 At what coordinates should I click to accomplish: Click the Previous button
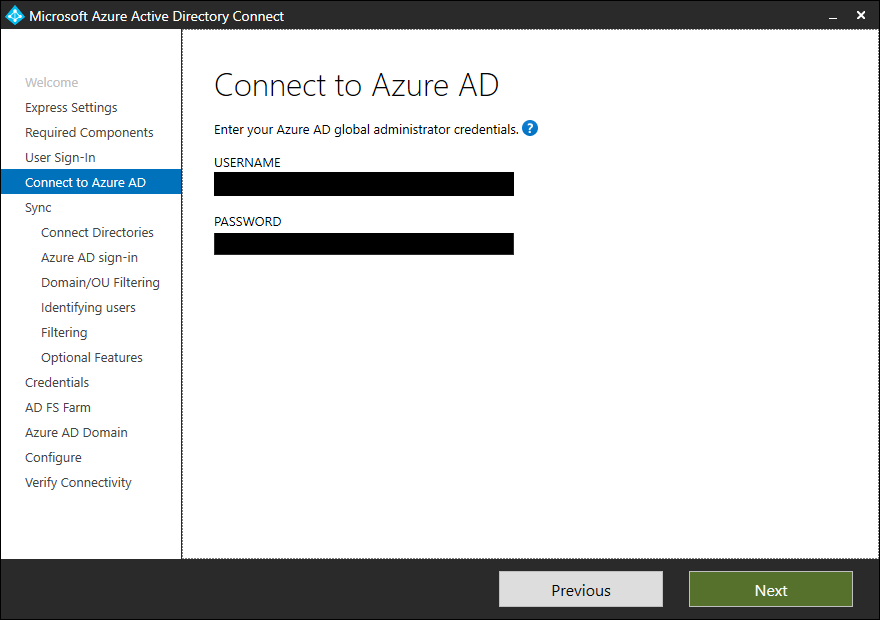pyautogui.click(x=581, y=589)
